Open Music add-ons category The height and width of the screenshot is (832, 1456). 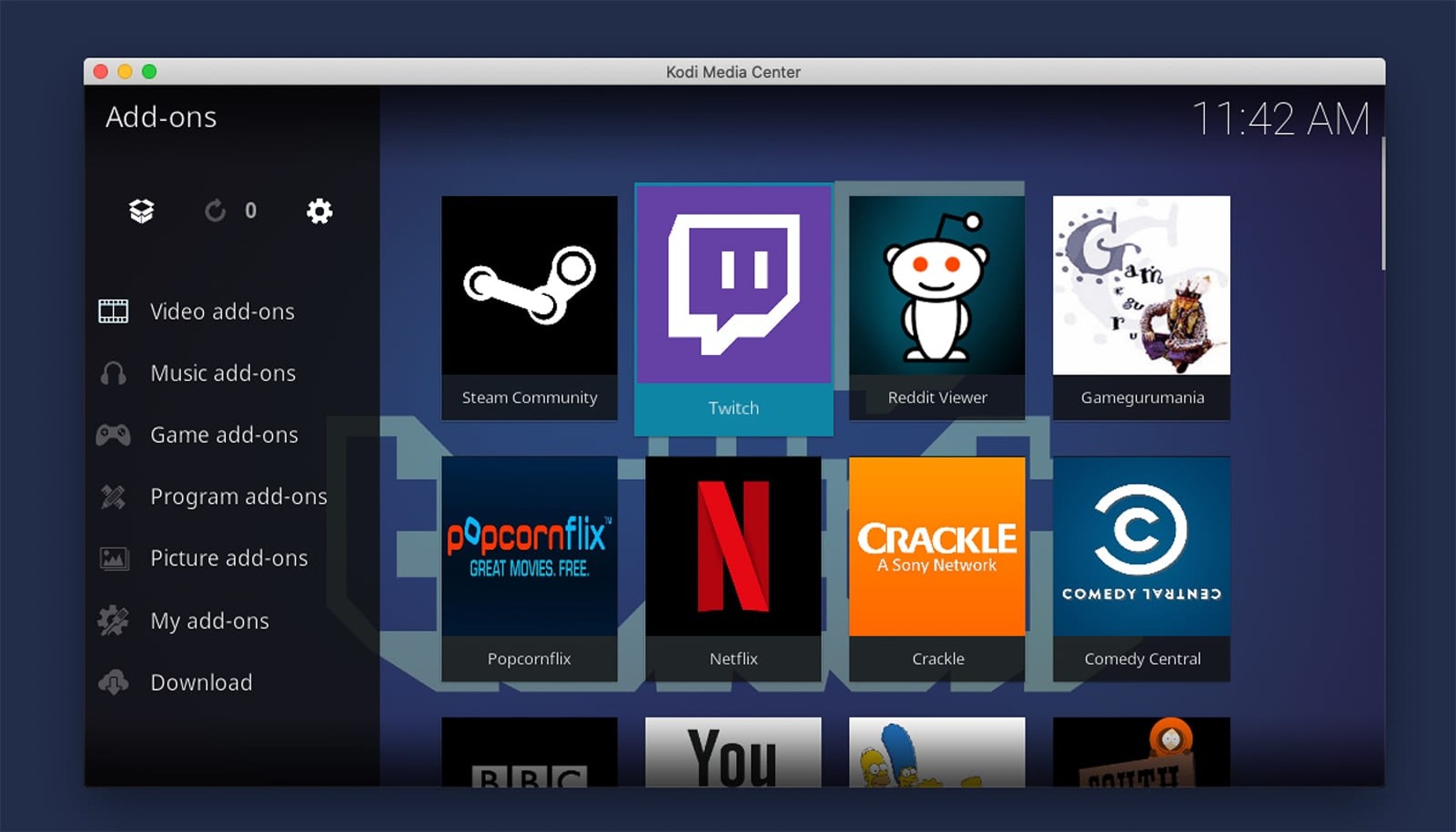223,373
